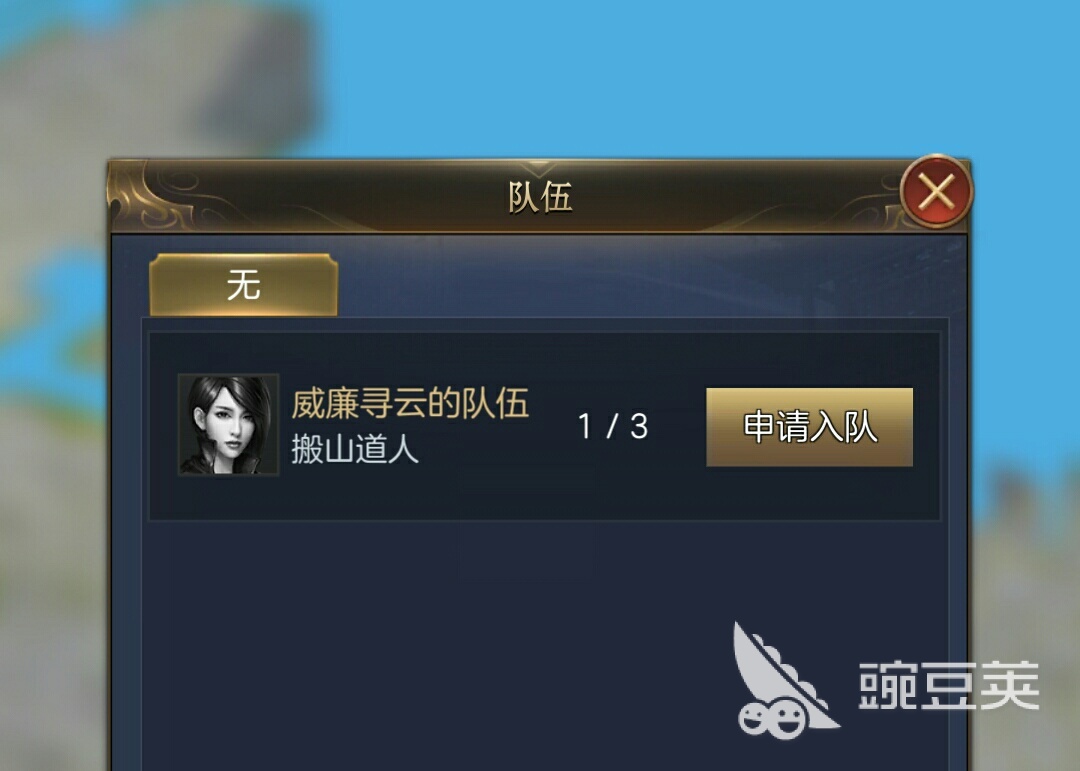Click the team name 威廉寻云的队伍

[x=410, y=403]
